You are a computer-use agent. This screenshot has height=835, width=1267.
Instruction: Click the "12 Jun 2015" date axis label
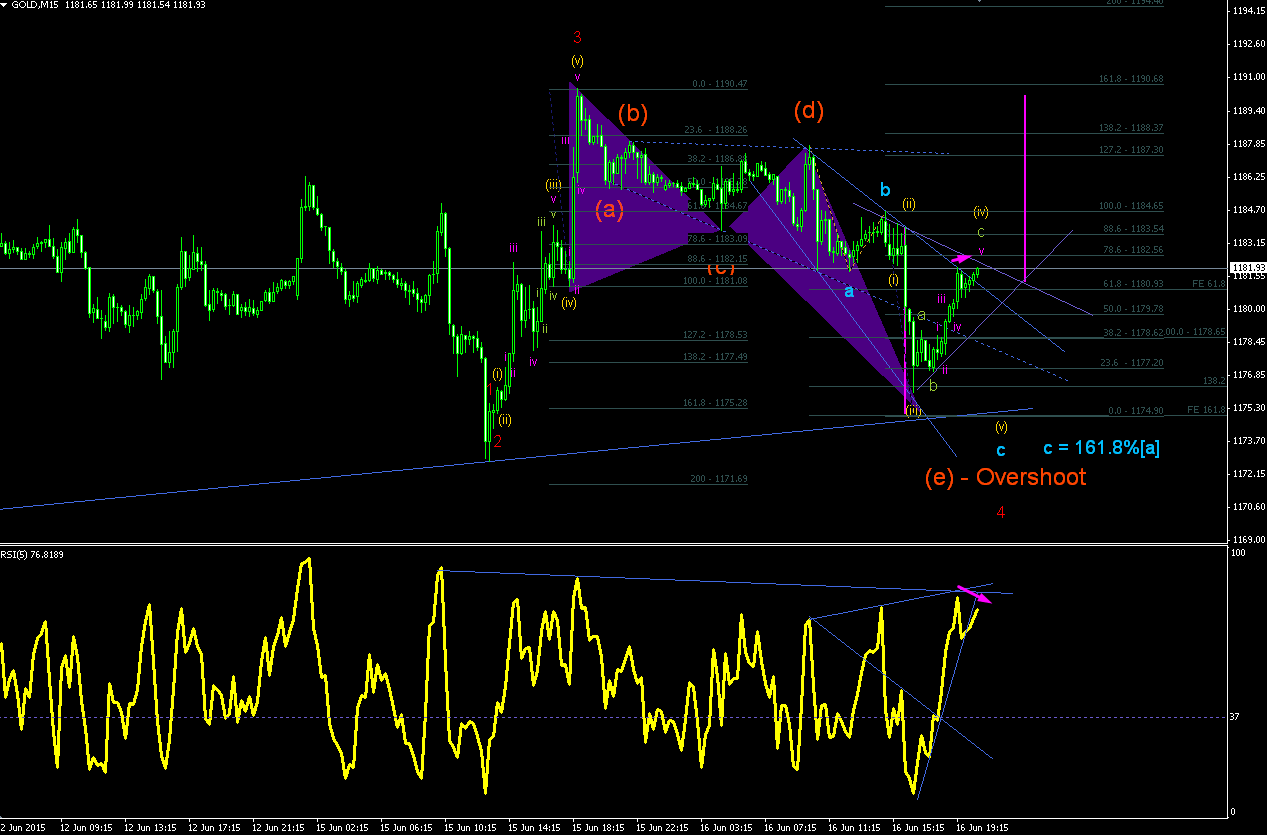click(24, 828)
